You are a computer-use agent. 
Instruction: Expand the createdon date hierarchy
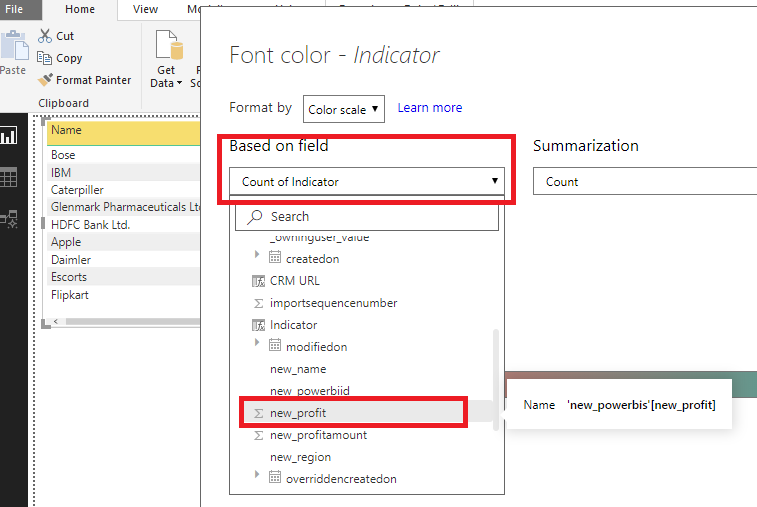[257, 258]
